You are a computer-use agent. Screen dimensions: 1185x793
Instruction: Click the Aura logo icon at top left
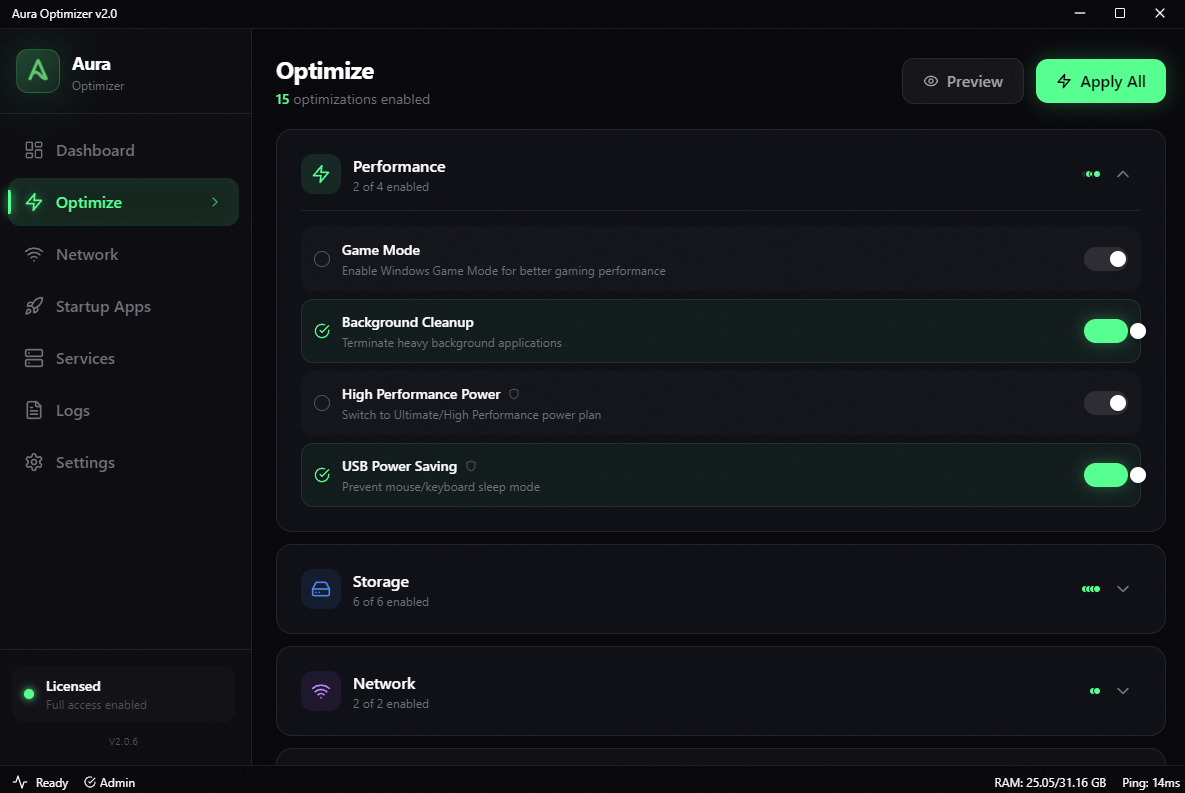coord(37,71)
